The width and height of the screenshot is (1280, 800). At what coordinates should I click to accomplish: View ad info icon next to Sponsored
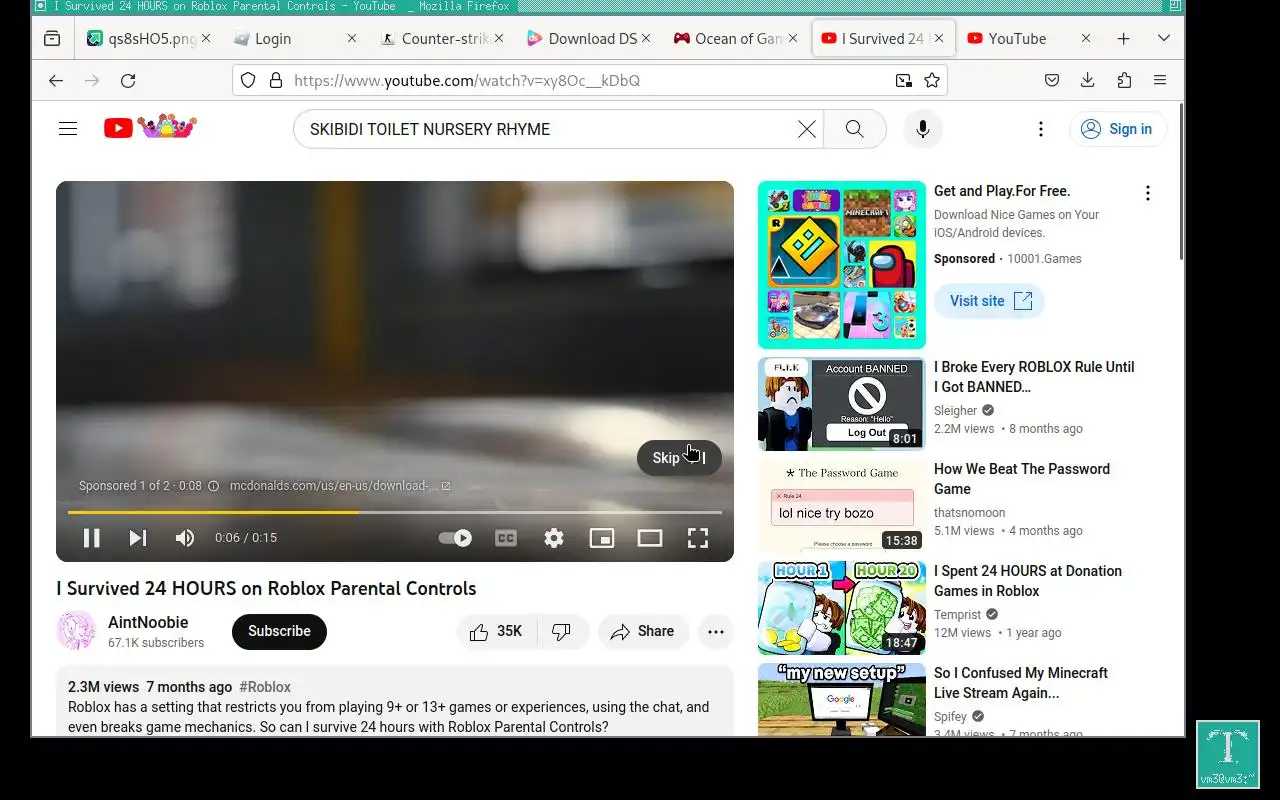coord(213,486)
